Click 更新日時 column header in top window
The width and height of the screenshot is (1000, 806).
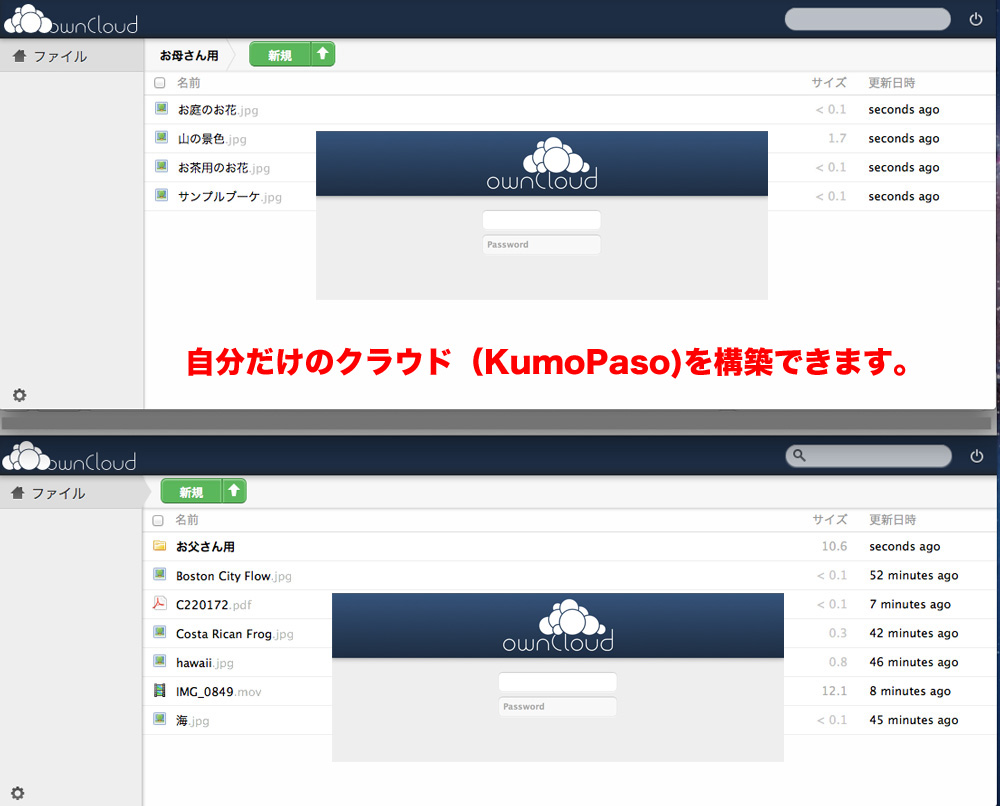892,83
